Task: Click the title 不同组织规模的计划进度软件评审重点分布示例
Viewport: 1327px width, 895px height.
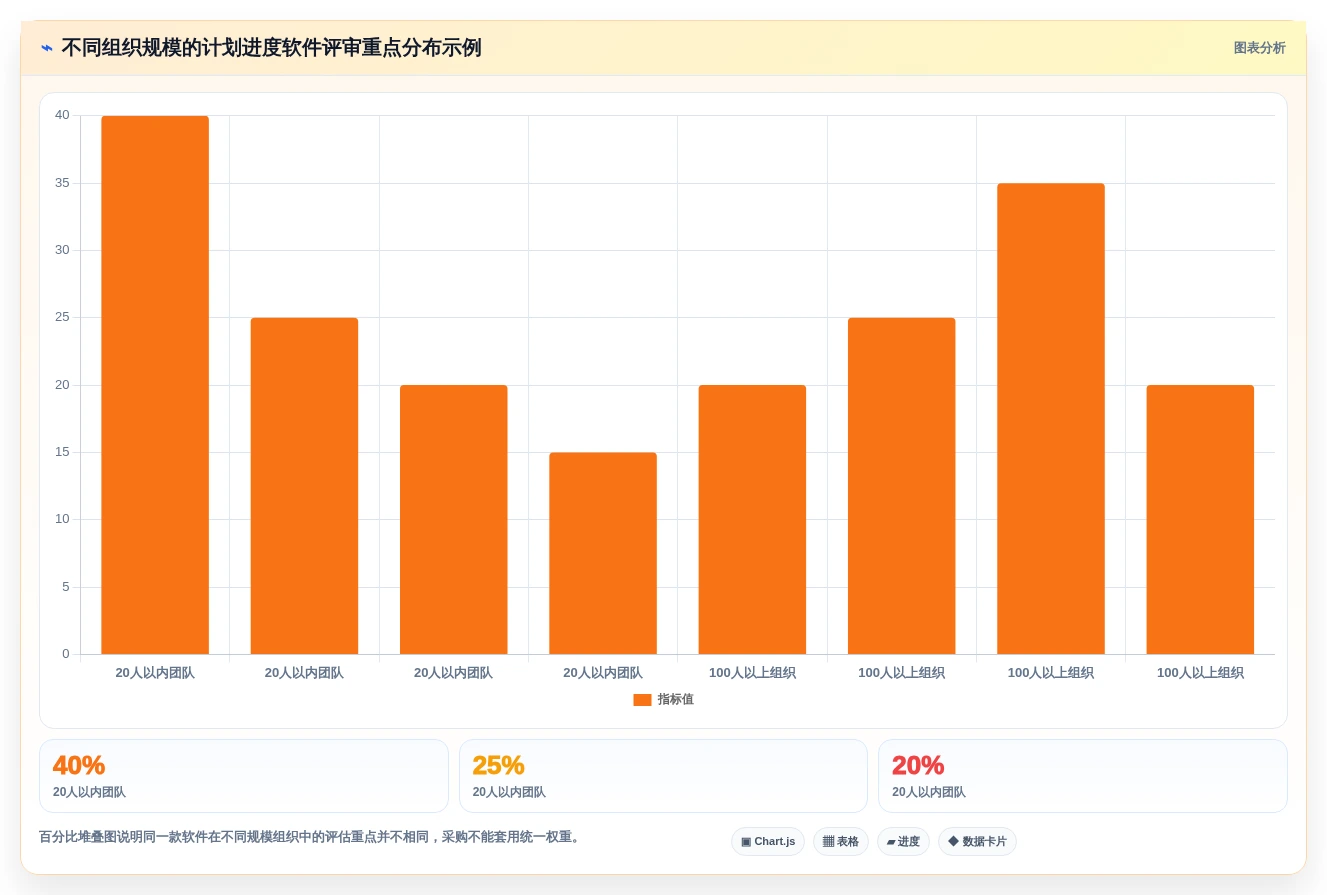Action: 271,48
